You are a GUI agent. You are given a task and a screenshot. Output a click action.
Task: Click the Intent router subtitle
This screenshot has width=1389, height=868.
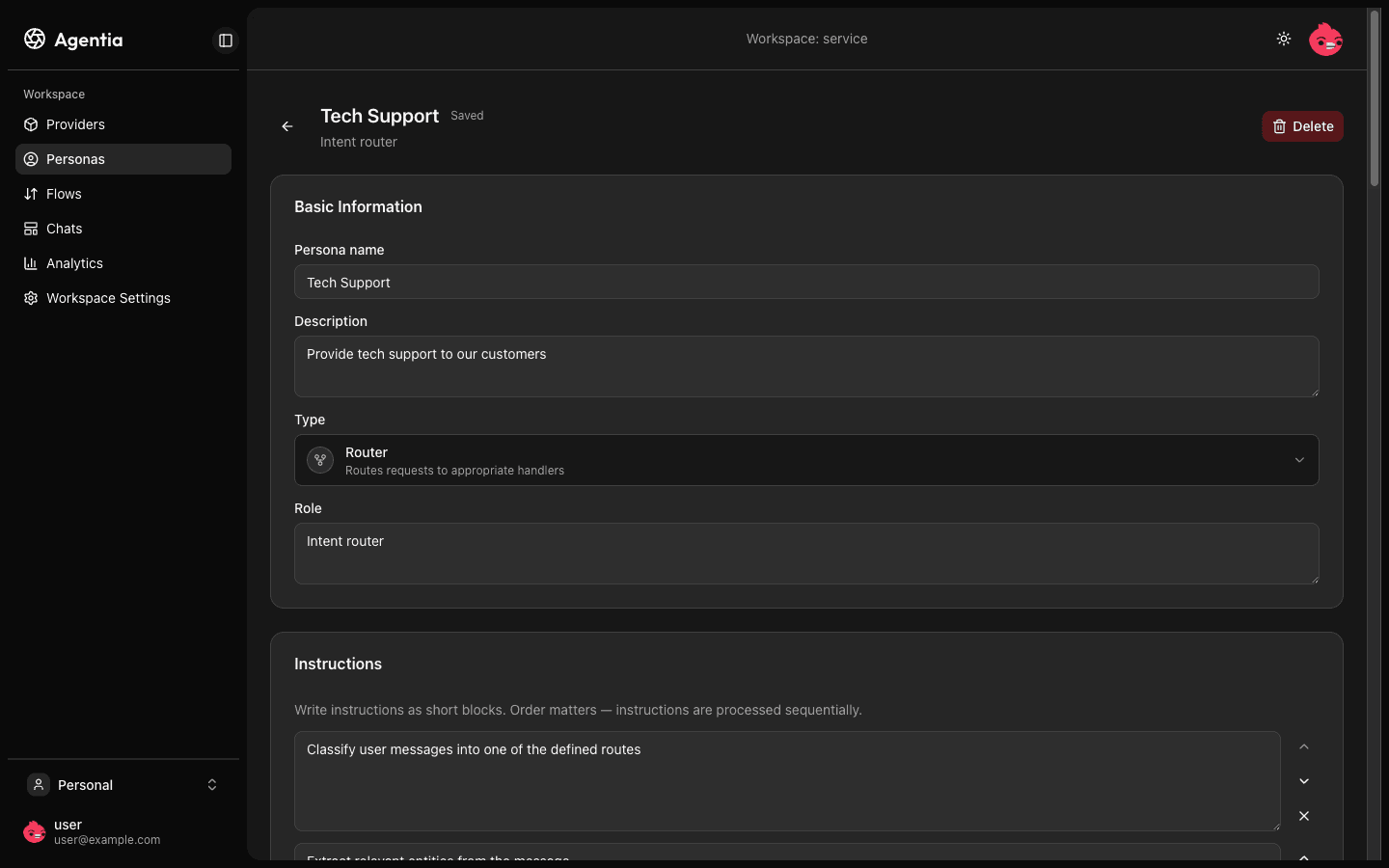359,142
